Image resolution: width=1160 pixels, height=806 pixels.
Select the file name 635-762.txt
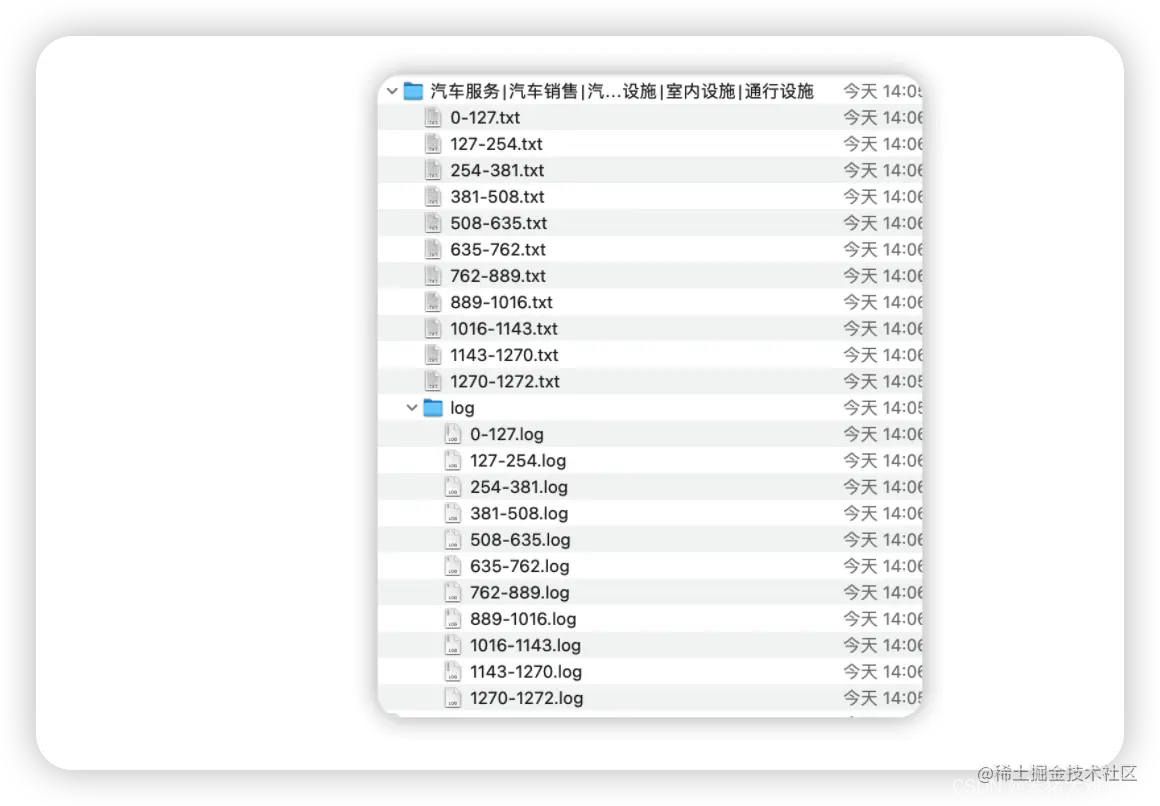click(498, 249)
